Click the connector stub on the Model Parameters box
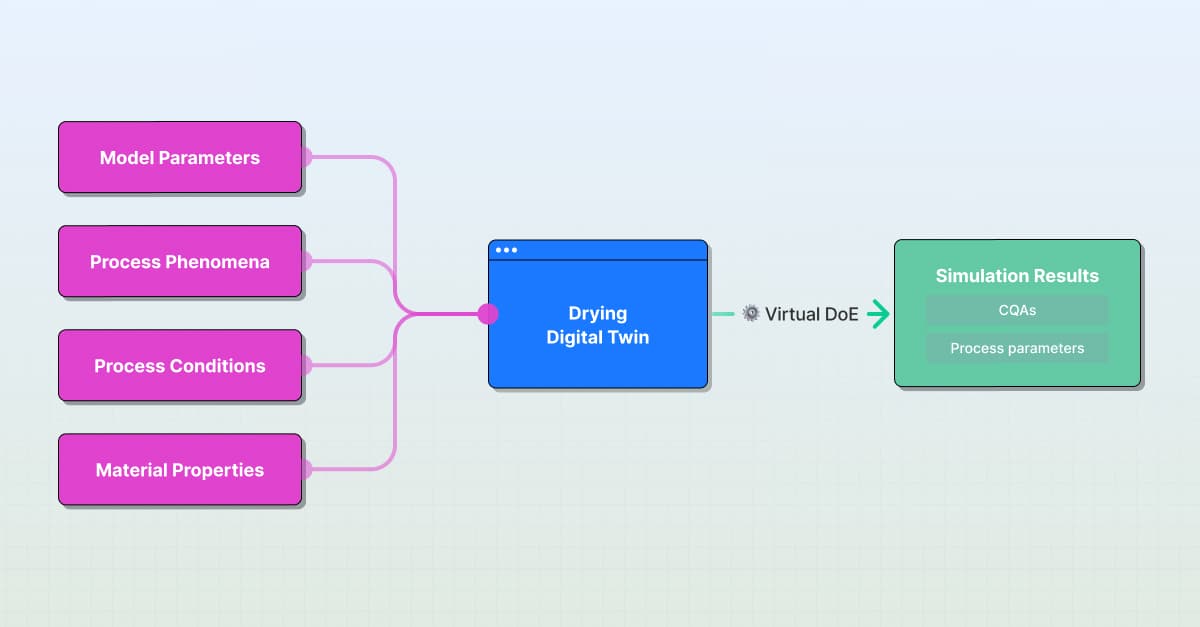 point(310,157)
